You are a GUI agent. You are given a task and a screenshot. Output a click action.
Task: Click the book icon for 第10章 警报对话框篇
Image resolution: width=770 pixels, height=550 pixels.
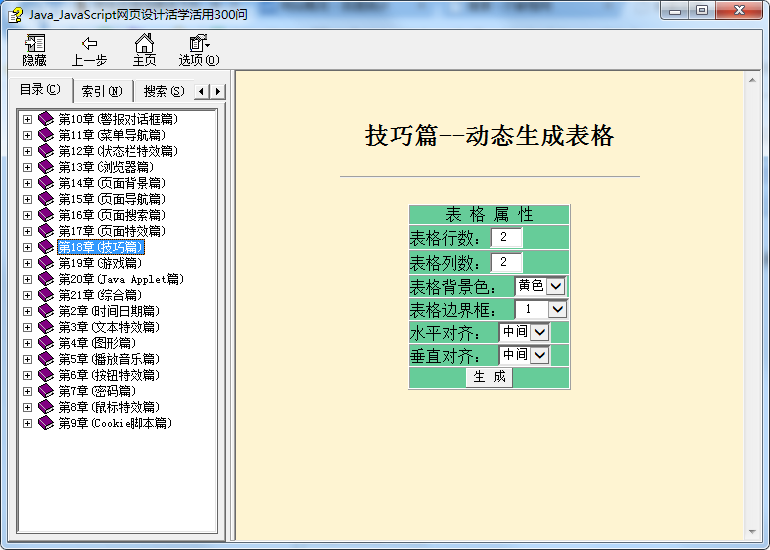(46, 119)
